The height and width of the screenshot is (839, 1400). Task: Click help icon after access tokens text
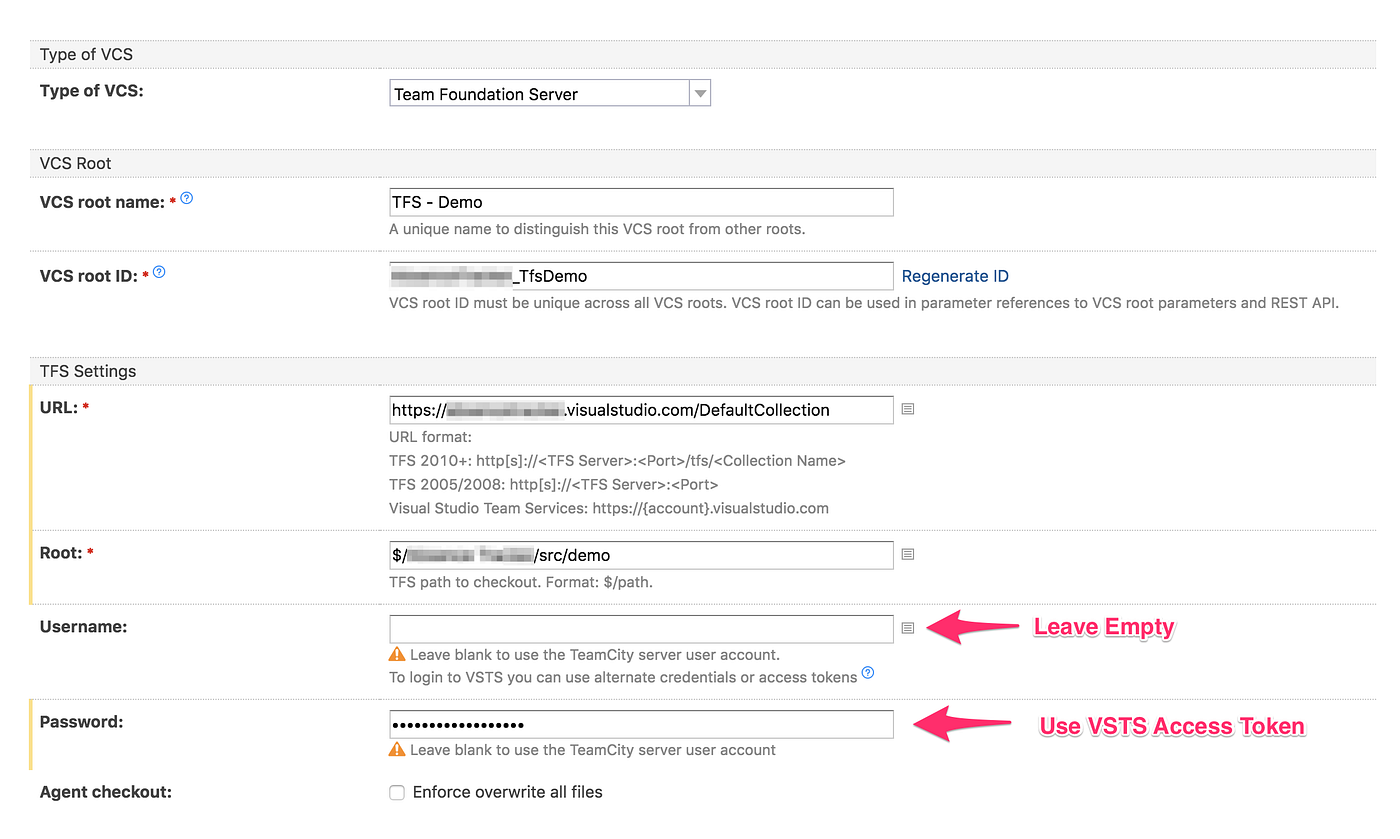coord(867,674)
